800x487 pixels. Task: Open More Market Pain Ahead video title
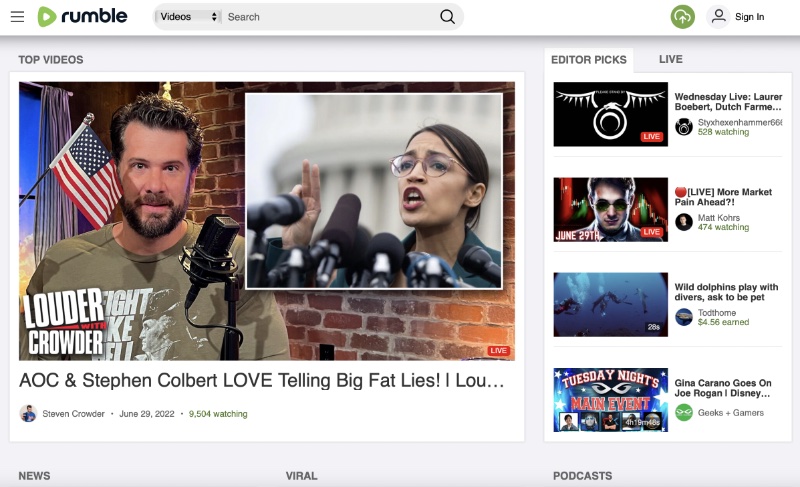tap(723, 197)
